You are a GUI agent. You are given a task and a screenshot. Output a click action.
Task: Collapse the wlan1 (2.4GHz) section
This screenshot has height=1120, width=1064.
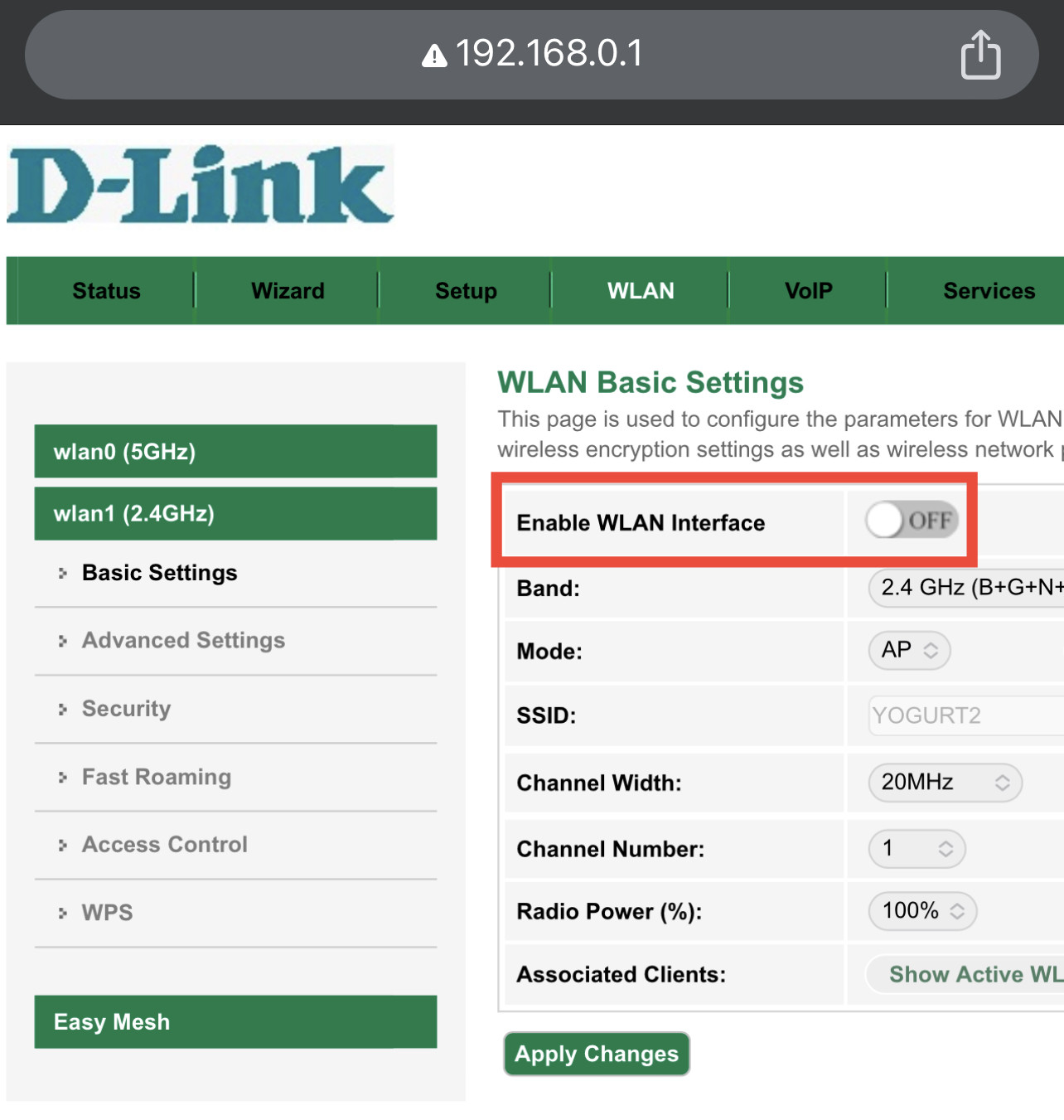235,513
